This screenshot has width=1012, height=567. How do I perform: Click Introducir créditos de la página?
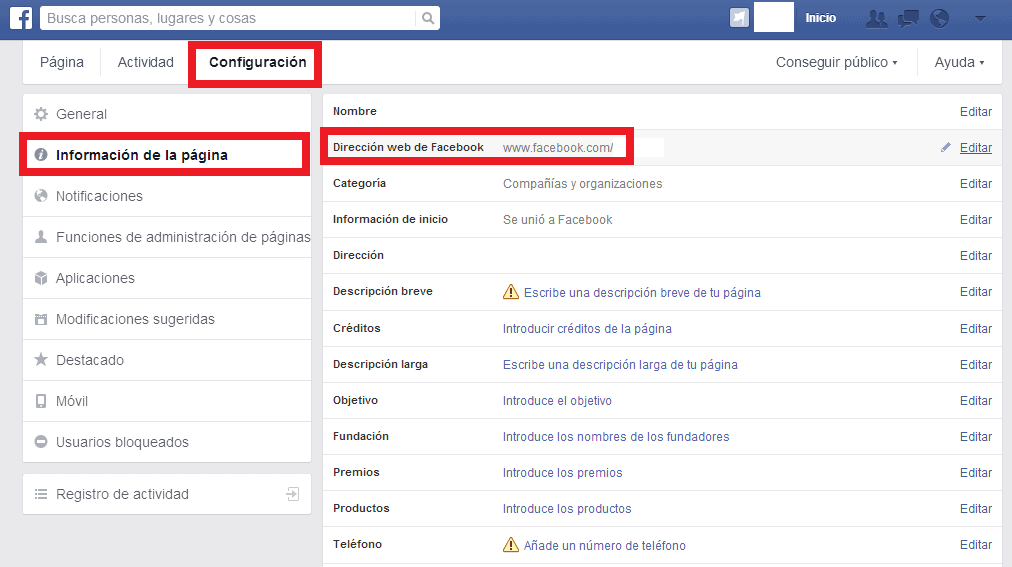(587, 329)
